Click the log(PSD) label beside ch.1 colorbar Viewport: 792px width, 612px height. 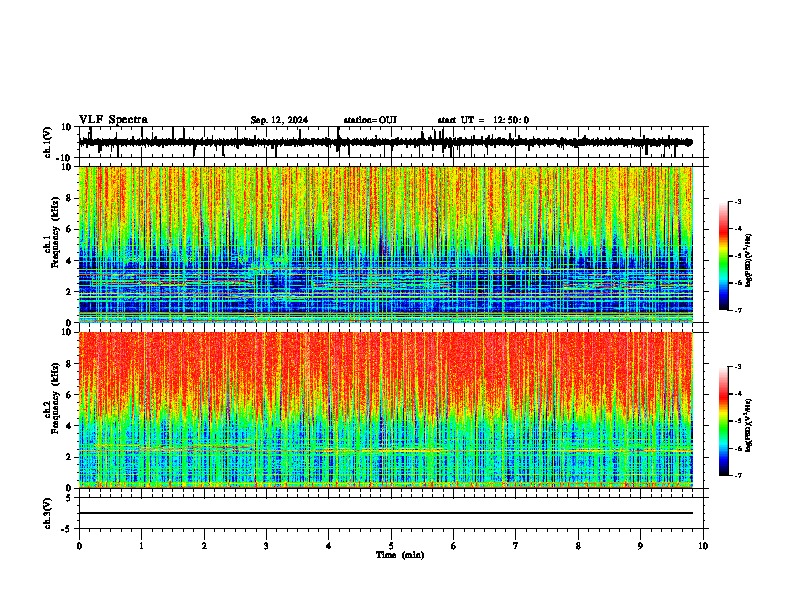tap(749, 260)
